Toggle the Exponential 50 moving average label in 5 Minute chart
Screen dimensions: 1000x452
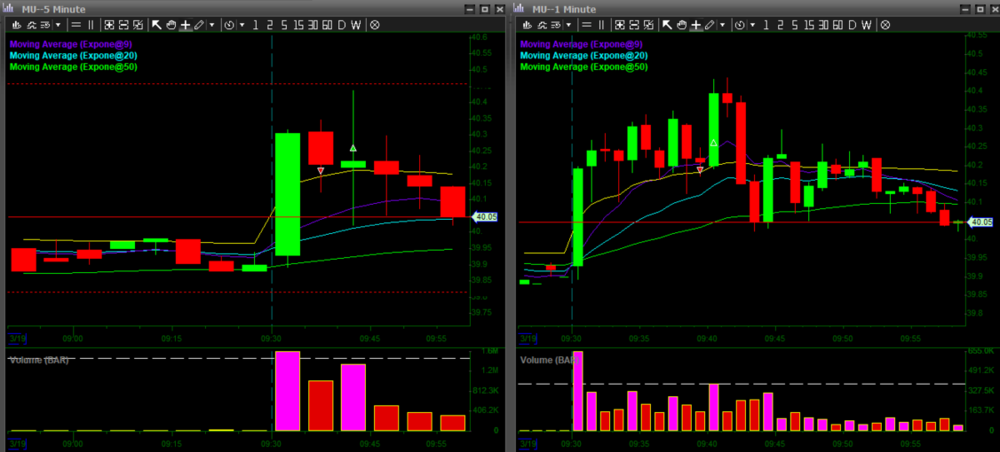(x=73, y=67)
